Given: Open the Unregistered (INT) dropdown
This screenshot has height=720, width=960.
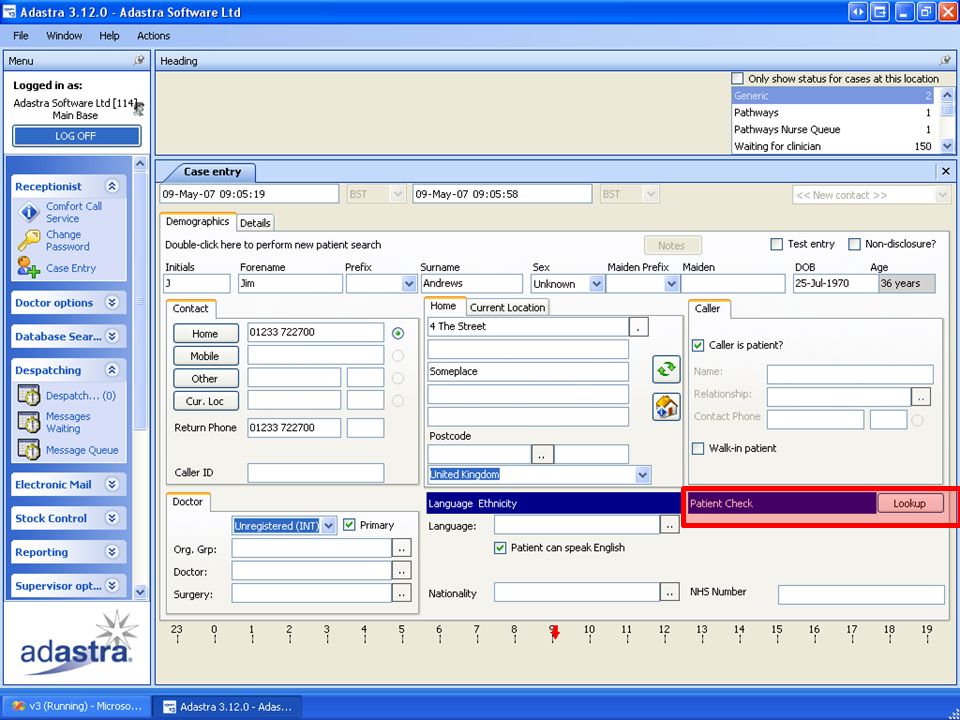Looking at the screenshot, I should [328, 525].
